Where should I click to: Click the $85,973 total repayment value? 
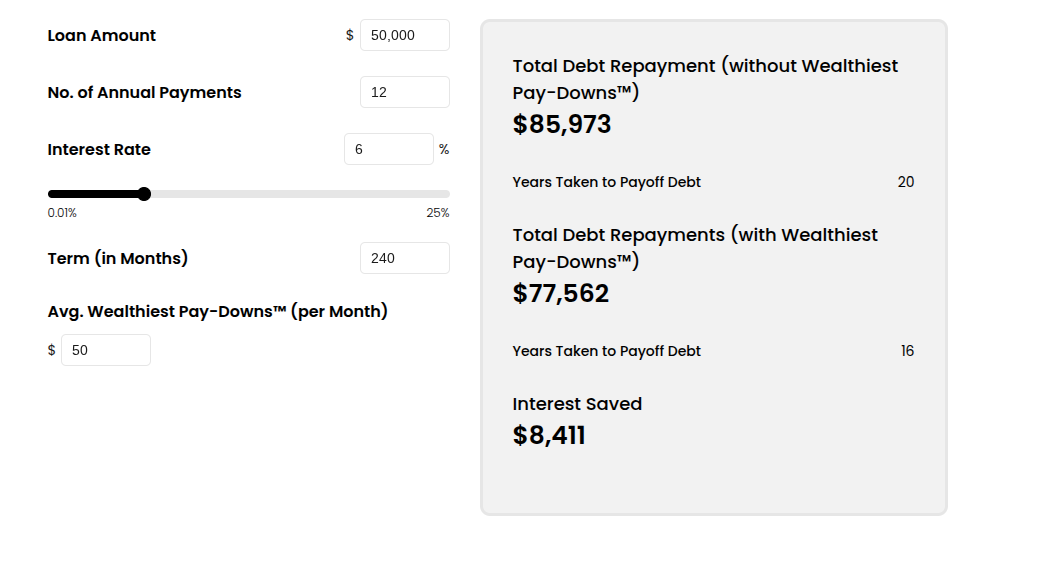[x=562, y=124]
